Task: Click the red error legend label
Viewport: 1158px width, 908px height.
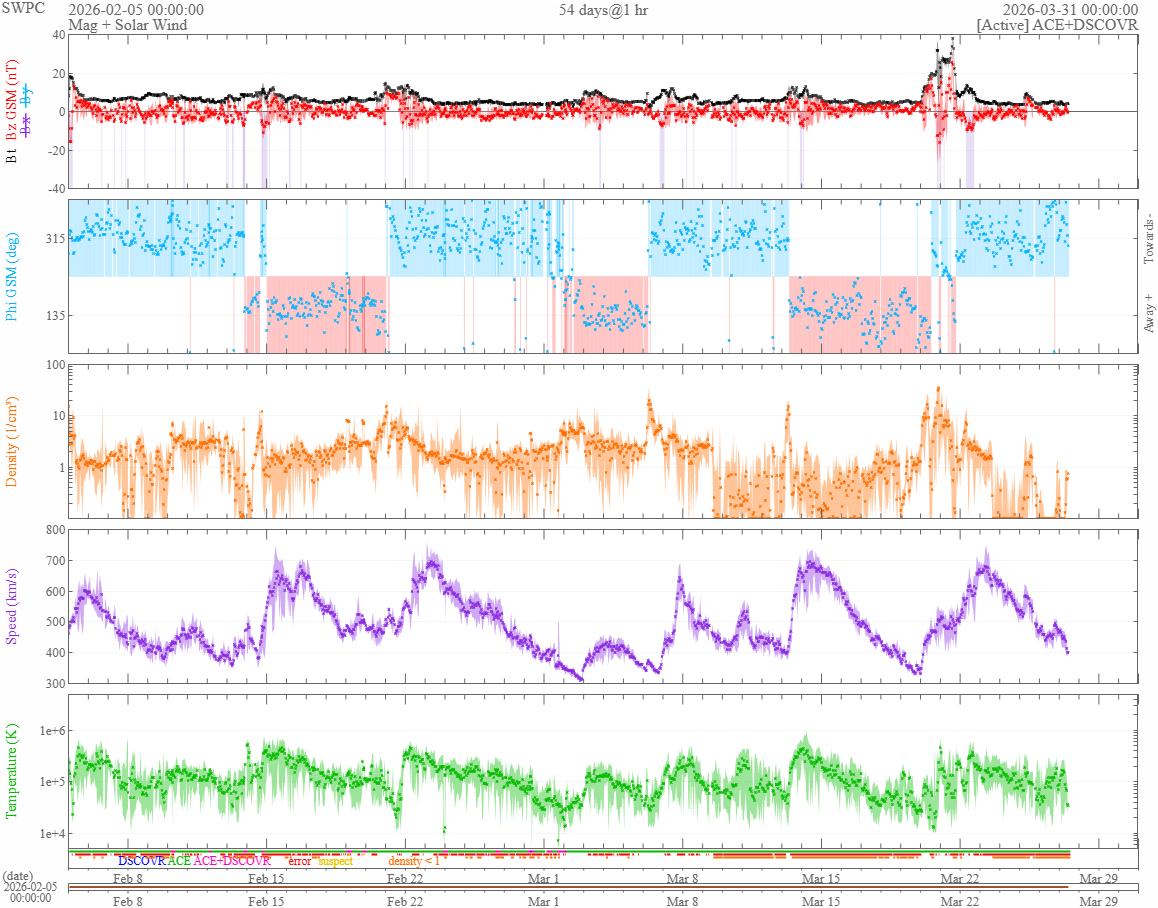Action: (x=300, y=861)
